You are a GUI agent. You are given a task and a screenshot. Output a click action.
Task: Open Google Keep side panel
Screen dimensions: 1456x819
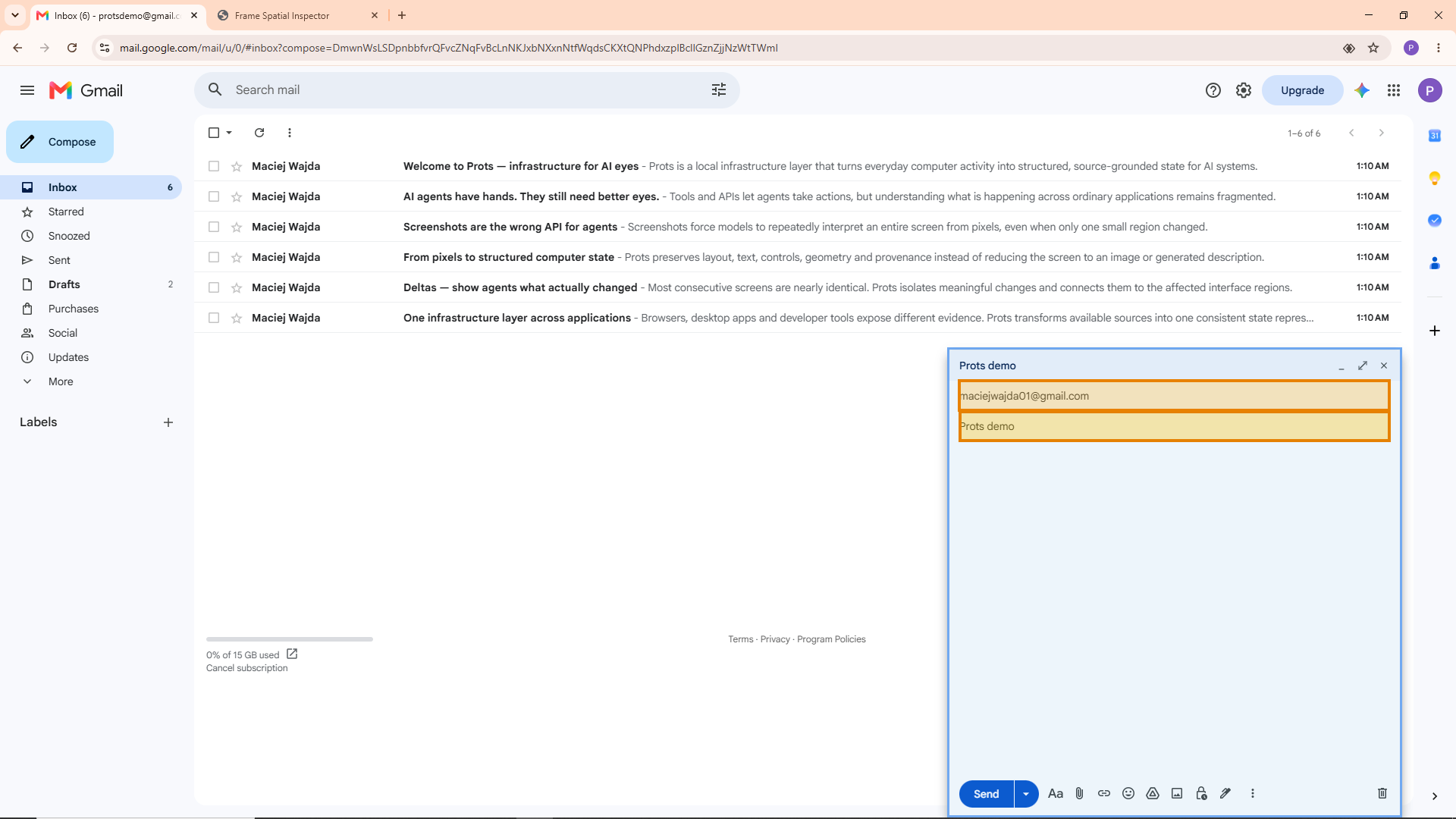pos(1435,178)
